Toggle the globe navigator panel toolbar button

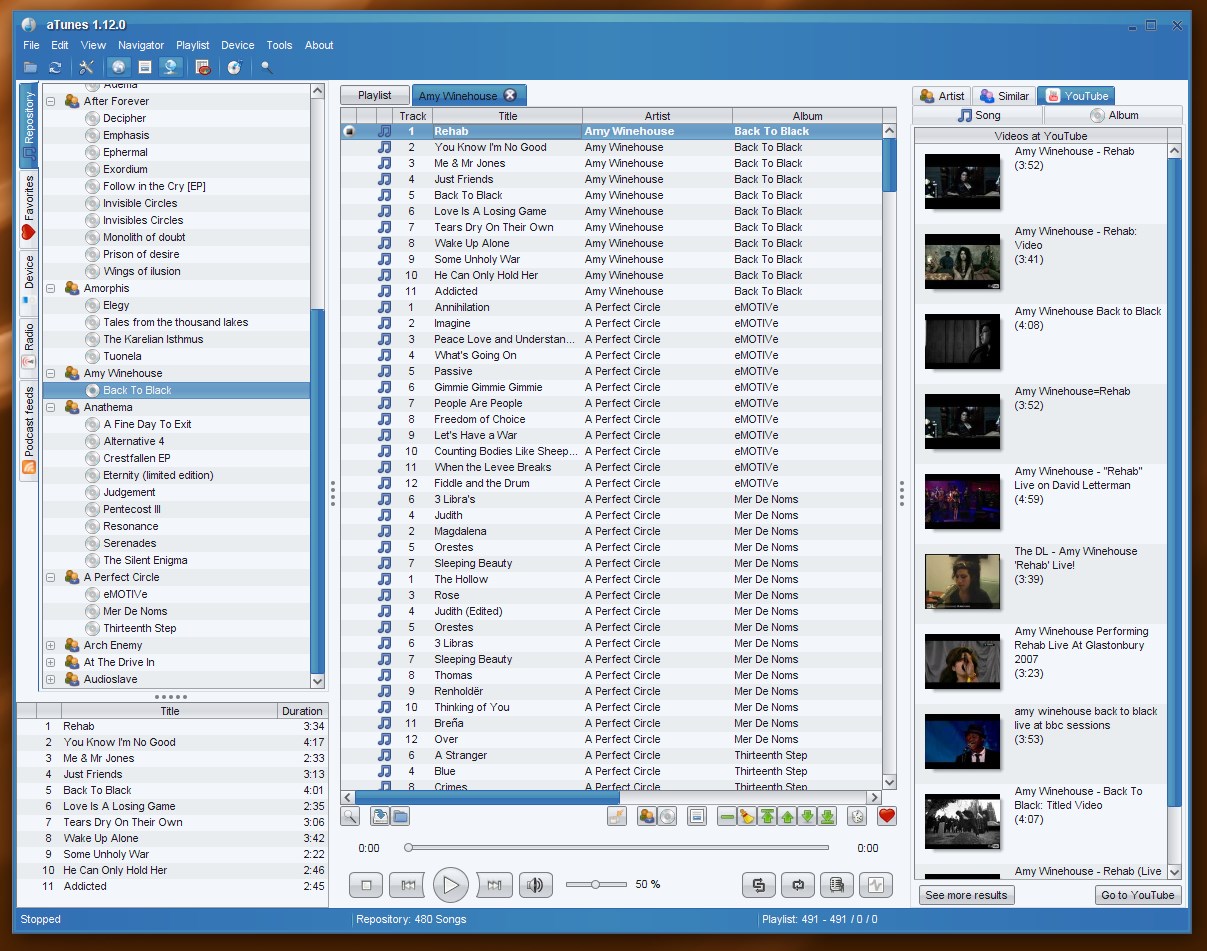pyautogui.click(x=119, y=67)
